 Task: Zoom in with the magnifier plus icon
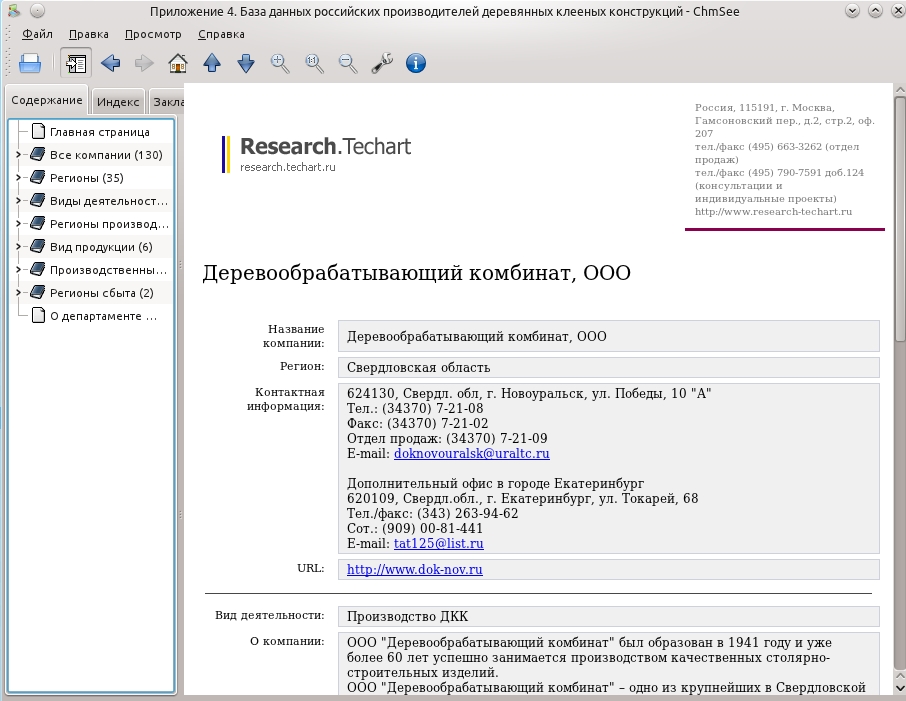[280, 63]
